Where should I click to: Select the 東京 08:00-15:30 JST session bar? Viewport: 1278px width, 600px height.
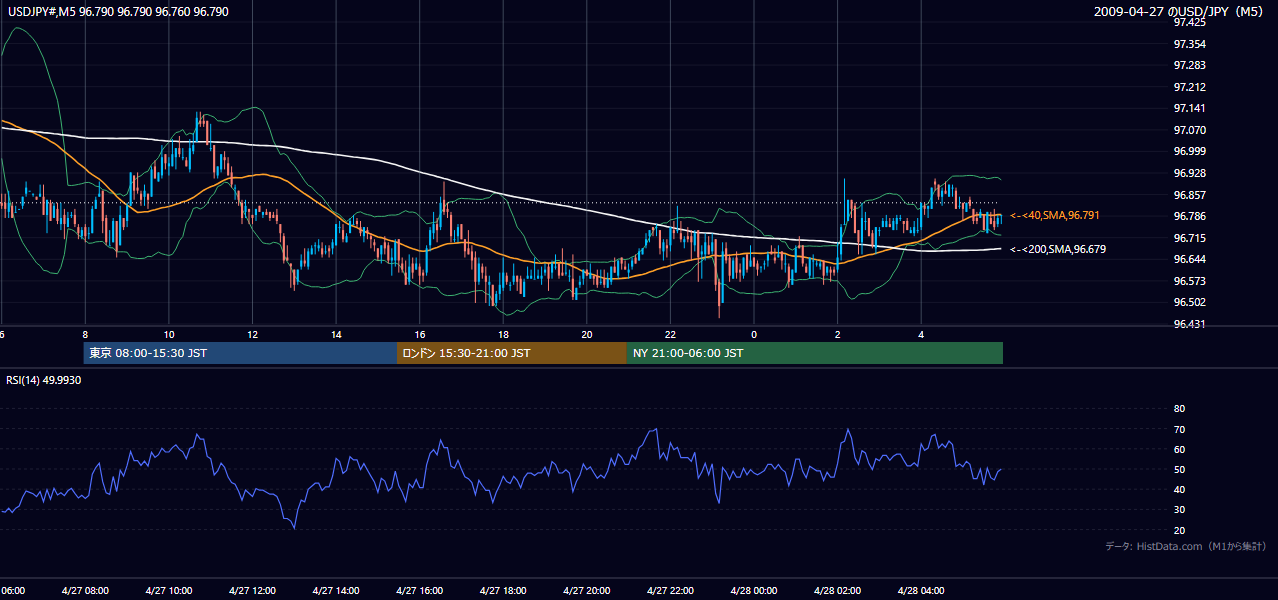pyautogui.click(x=240, y=353)
